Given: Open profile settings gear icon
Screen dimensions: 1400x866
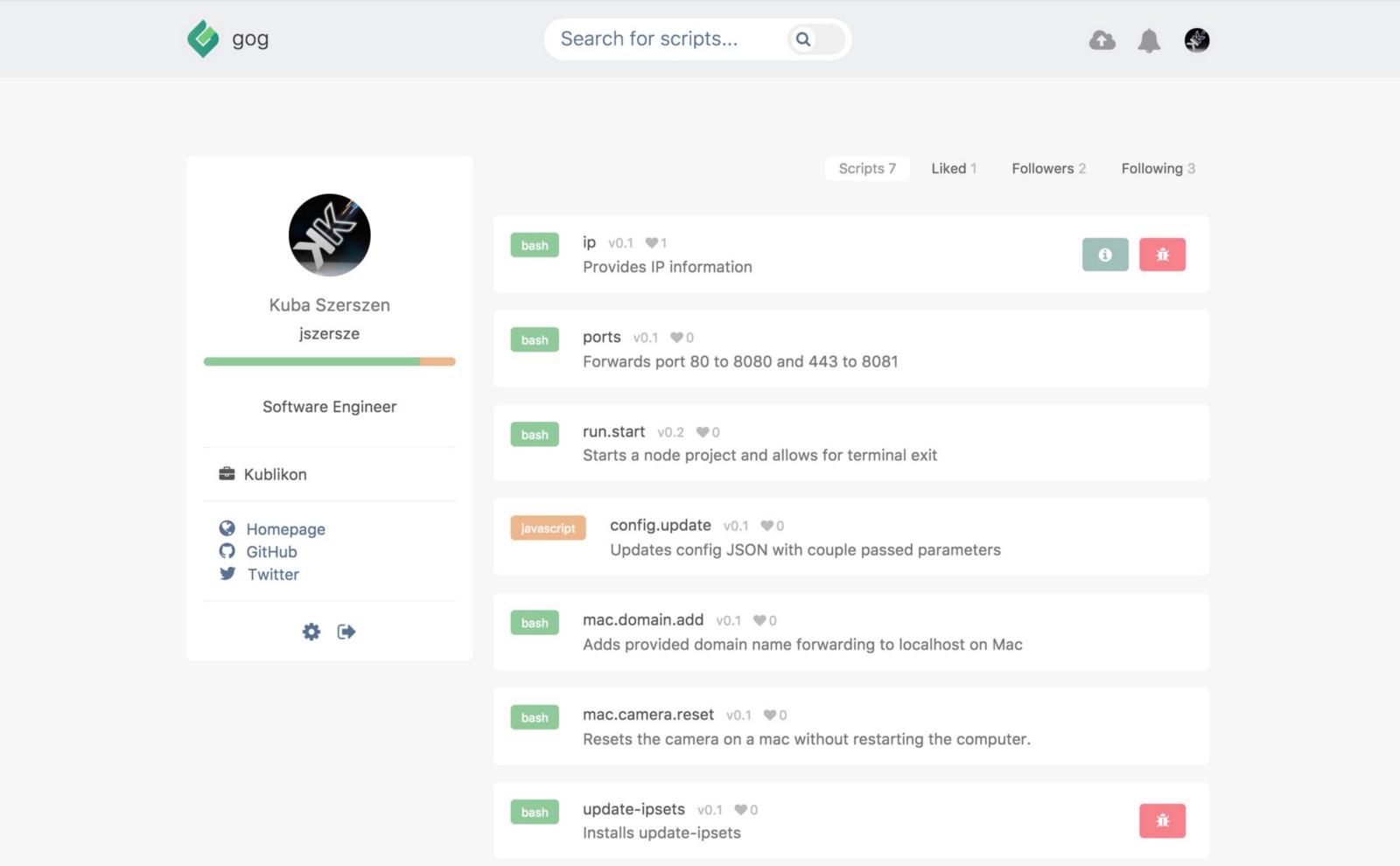Looking at the screenshot, I should pyautogui.click(x=311, y=632).
